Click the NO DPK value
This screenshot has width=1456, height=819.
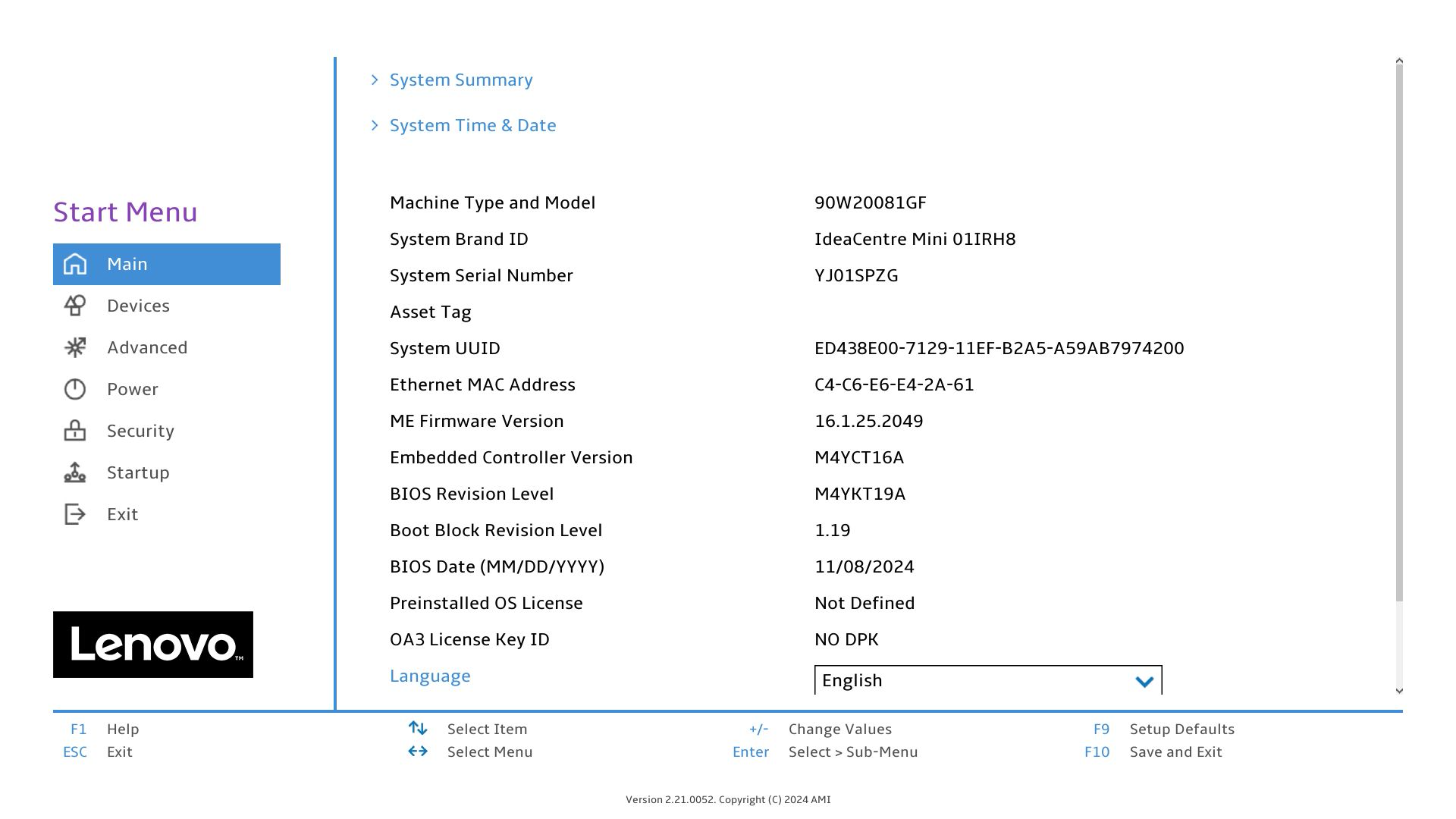846,639
